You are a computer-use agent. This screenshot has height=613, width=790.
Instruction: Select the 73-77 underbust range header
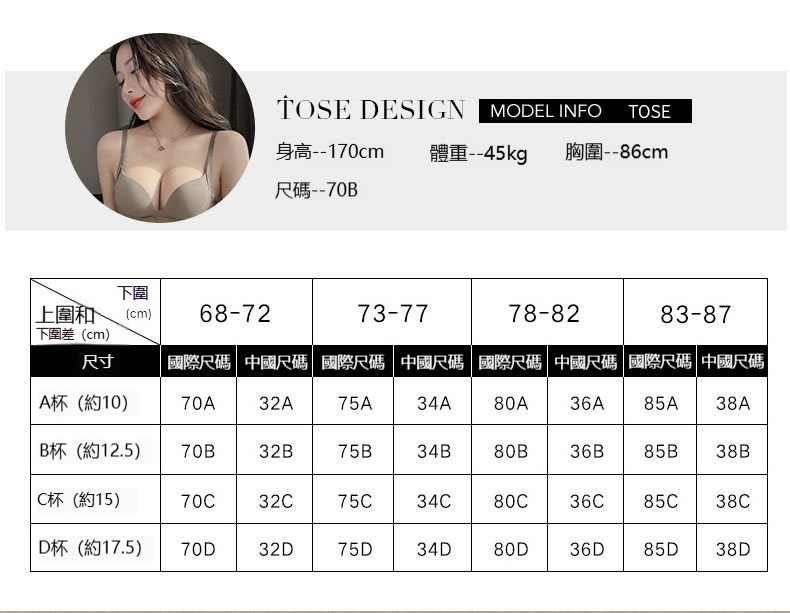[393, 314]
